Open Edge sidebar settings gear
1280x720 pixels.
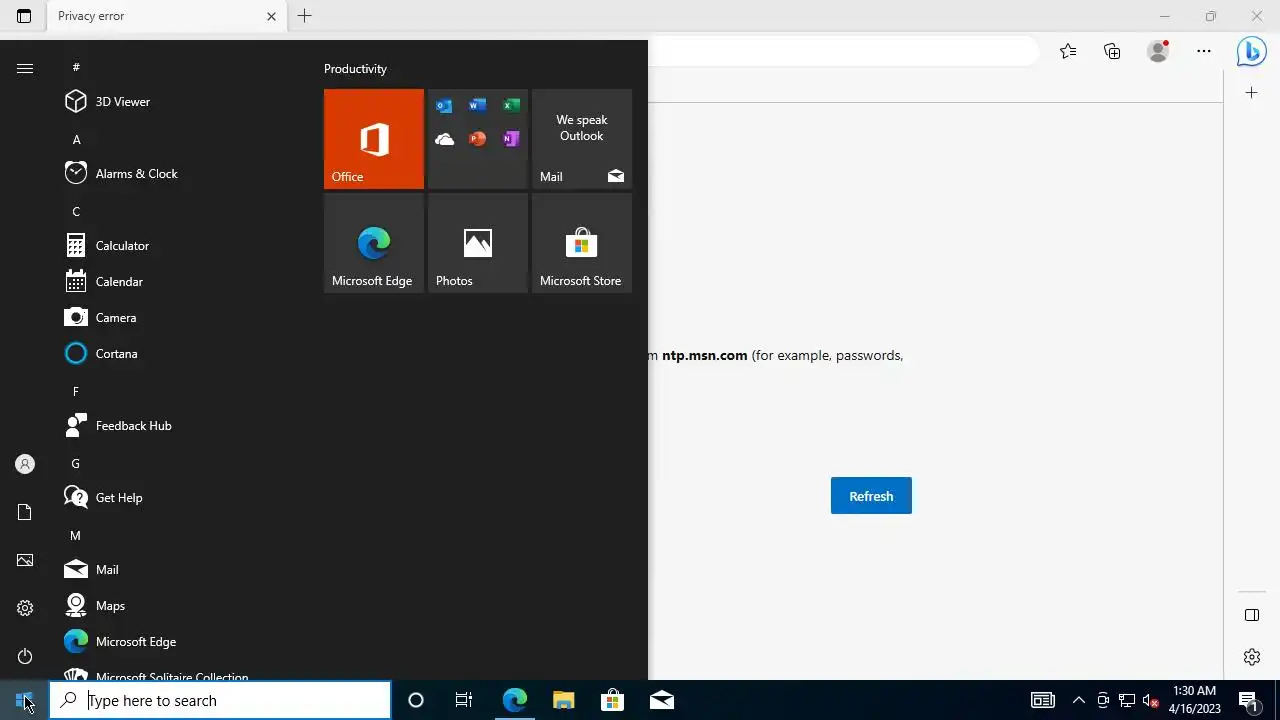(1251, 657)
